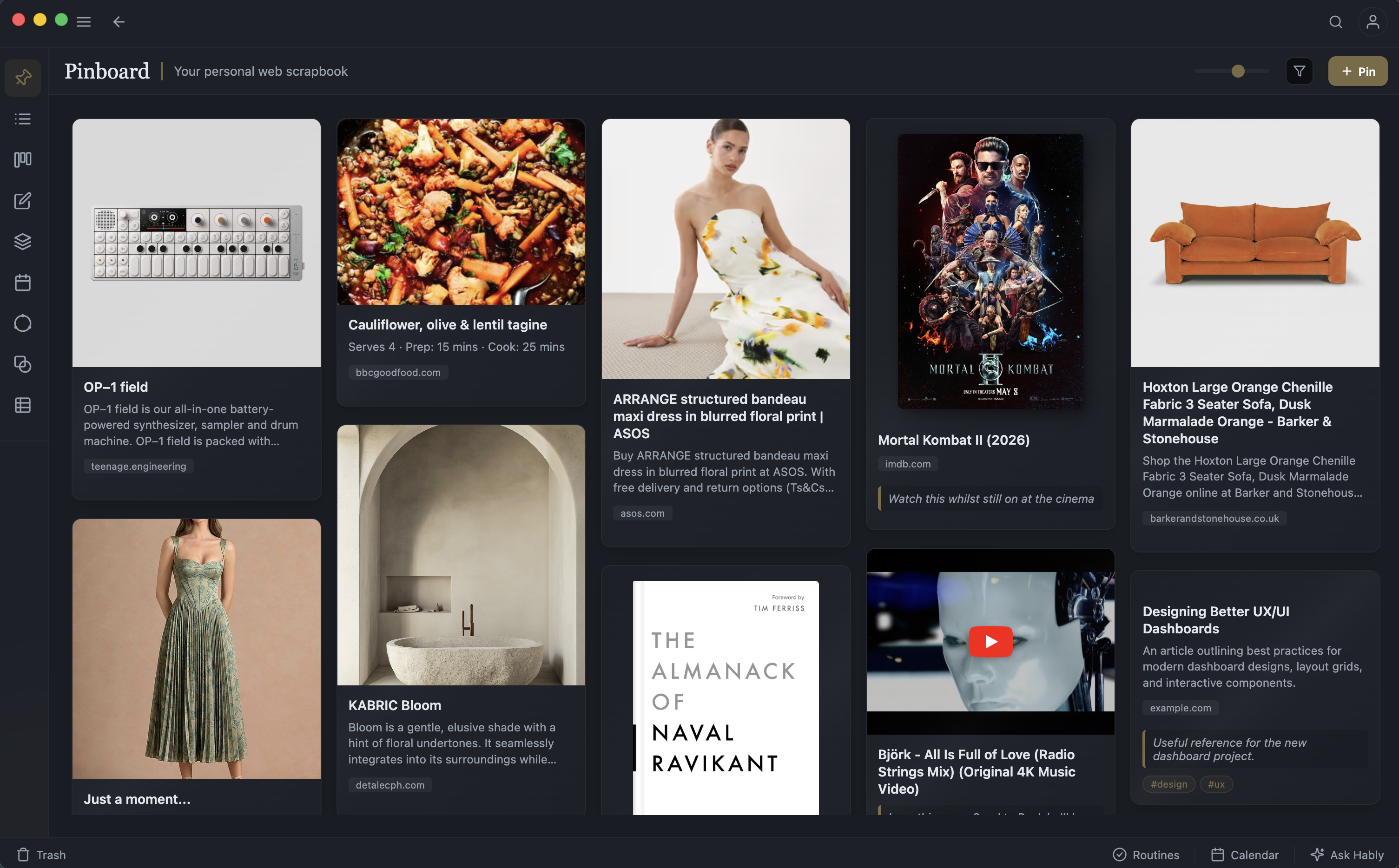Open Designing Better UX/UI Dashboards title
Image resolution: width=1399 pixels, height=868 pixels.
[1216, 620]
